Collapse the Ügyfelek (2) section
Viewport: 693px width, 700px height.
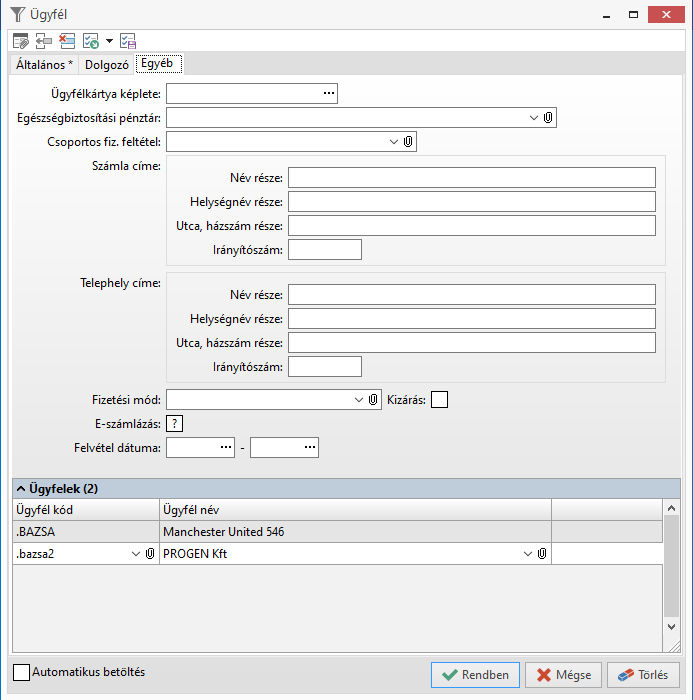click(x=21, y=489)
